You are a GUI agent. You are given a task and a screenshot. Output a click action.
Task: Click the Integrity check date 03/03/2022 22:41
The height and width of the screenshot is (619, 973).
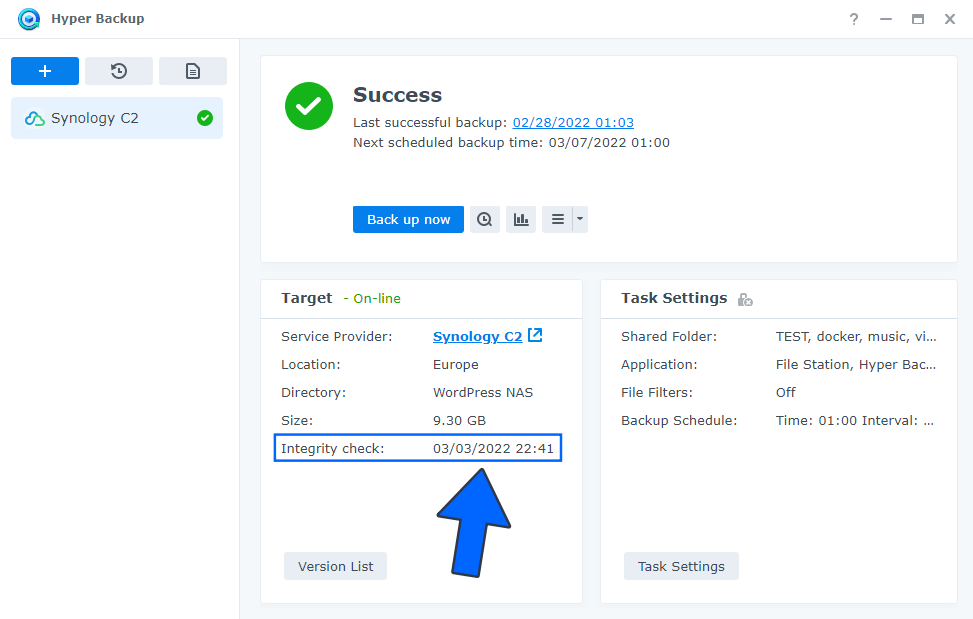click(x=493, y=448)
